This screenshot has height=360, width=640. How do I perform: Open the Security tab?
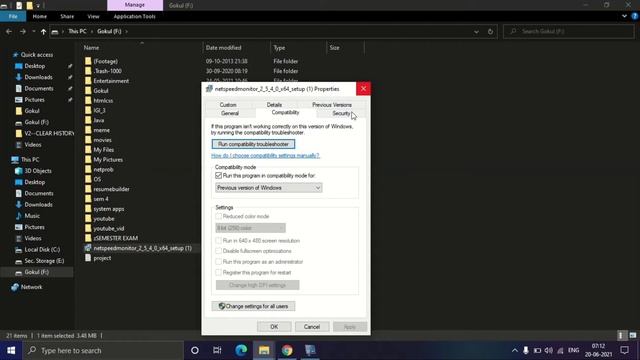[x=341, y=113]
